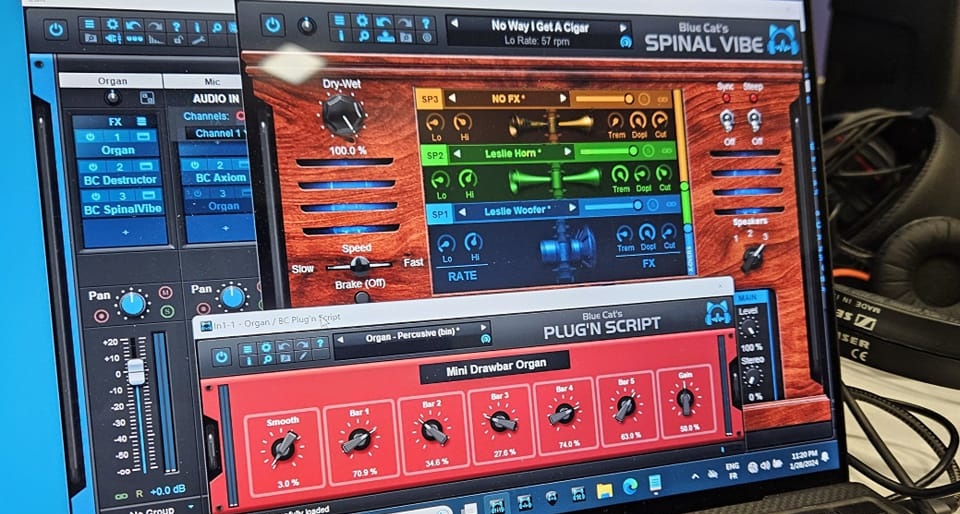Open Plug'n Script gear settings icon

coord(266,348)
